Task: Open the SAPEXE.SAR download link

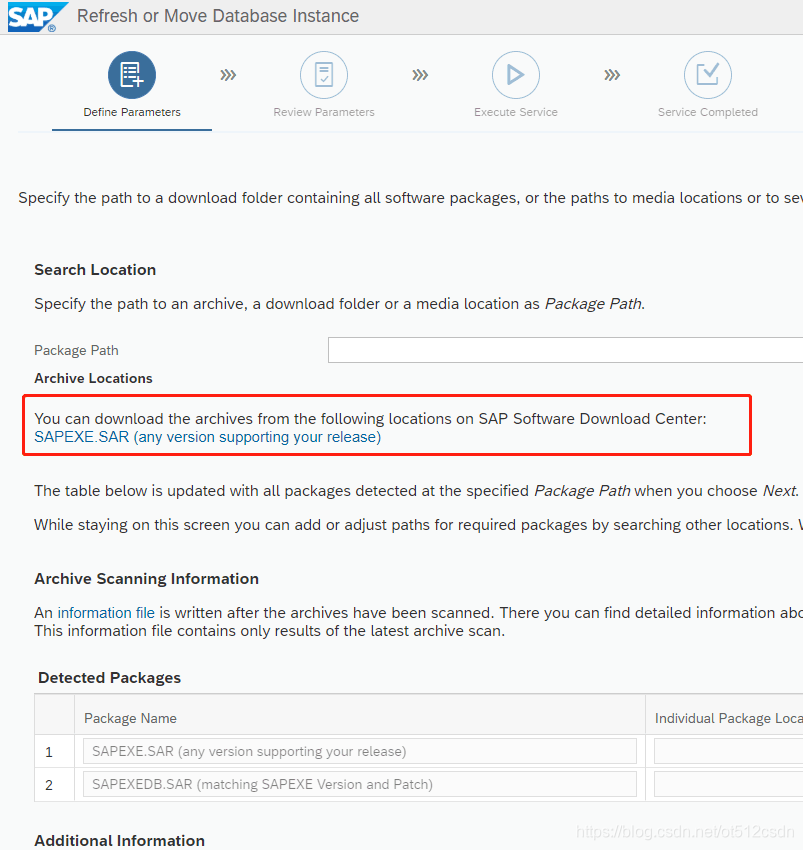Action: 208,437
